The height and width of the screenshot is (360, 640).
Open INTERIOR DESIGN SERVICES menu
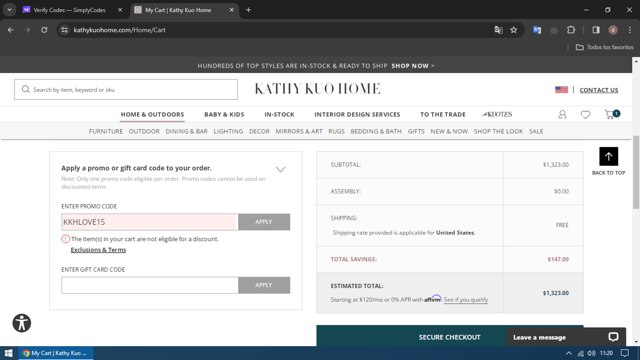pyautogui.click(x=357, y=114)
